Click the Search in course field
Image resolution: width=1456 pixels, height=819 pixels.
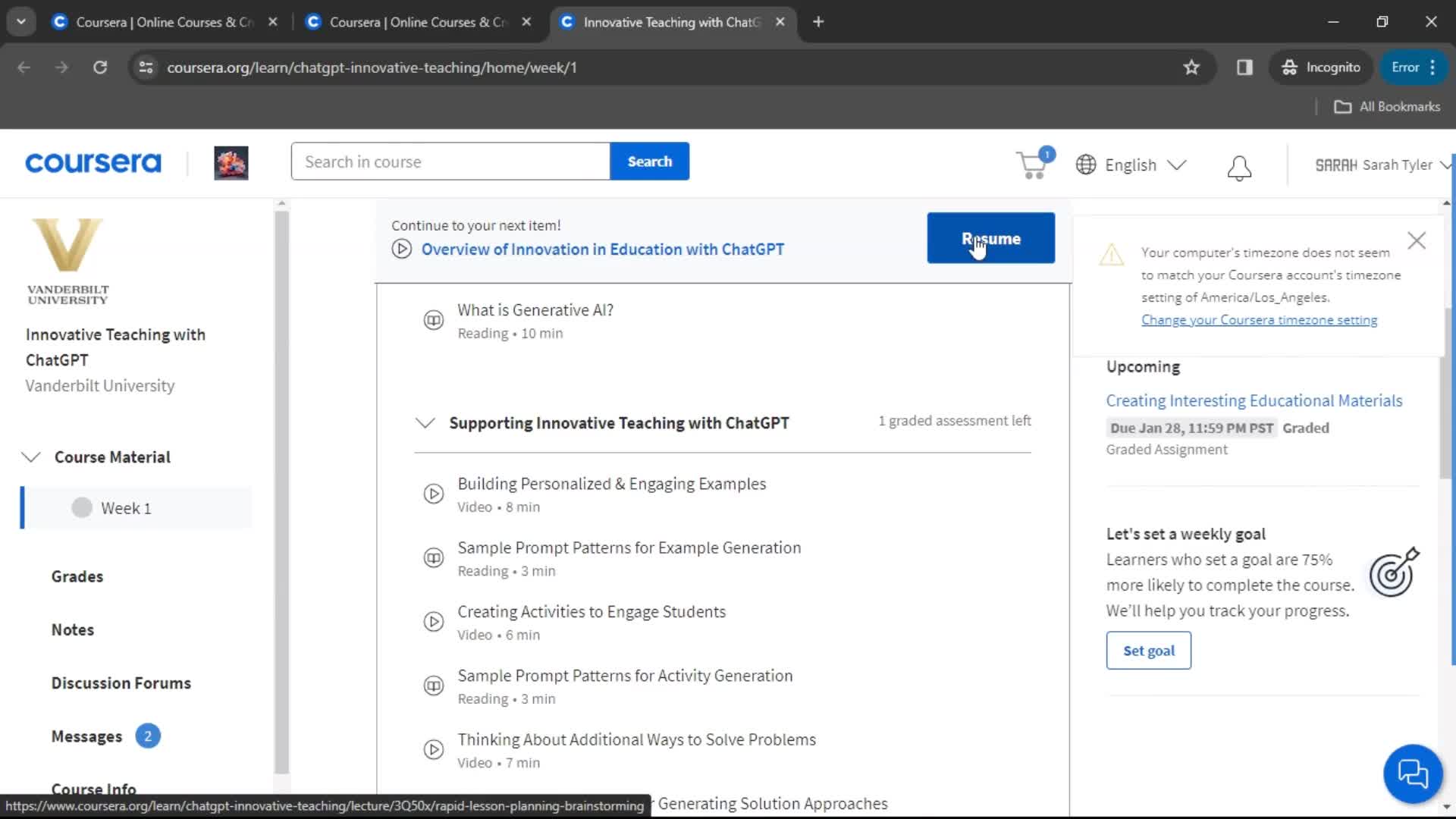pos(450,162)
